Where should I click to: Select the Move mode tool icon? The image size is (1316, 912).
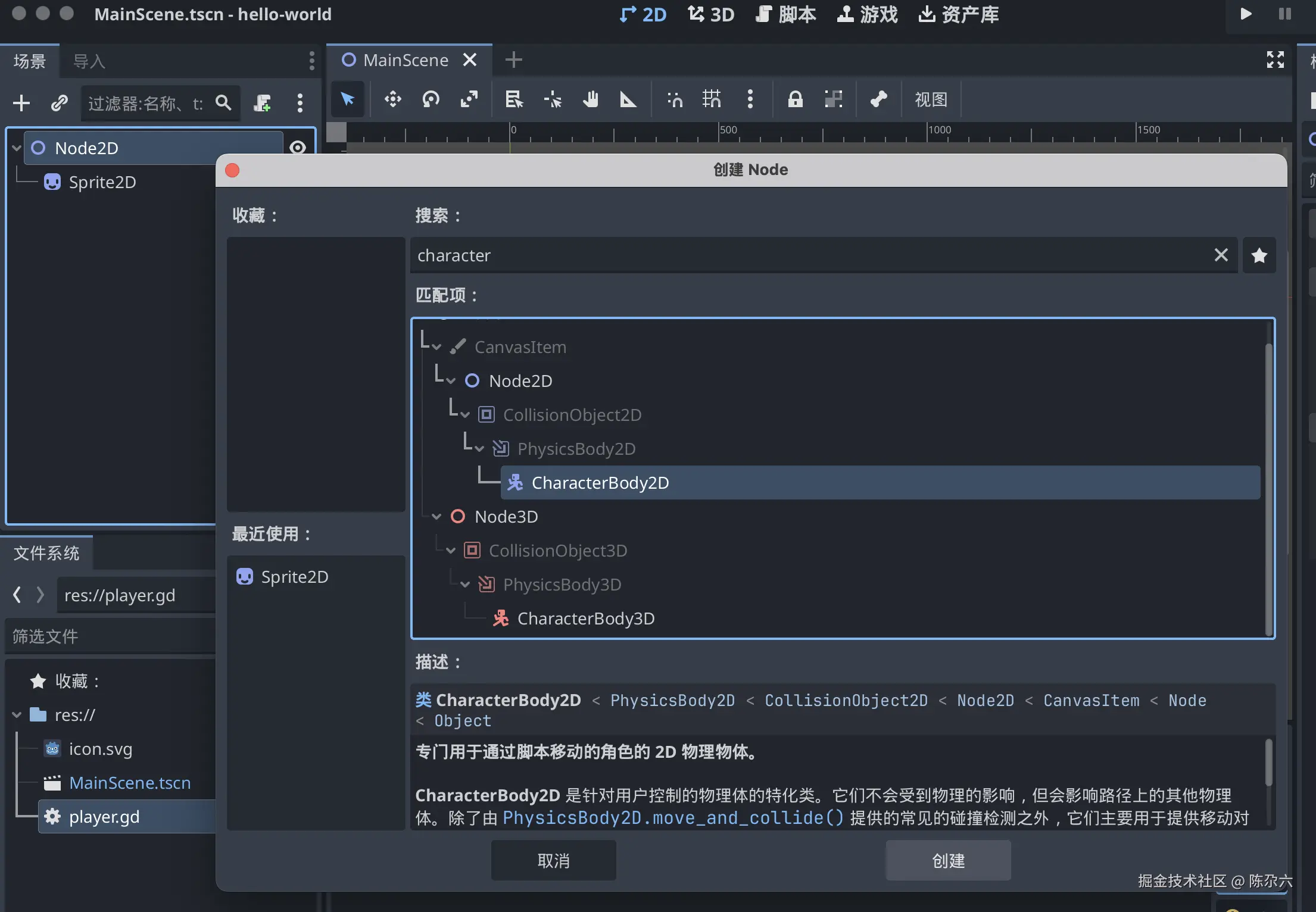click(392, 99)
